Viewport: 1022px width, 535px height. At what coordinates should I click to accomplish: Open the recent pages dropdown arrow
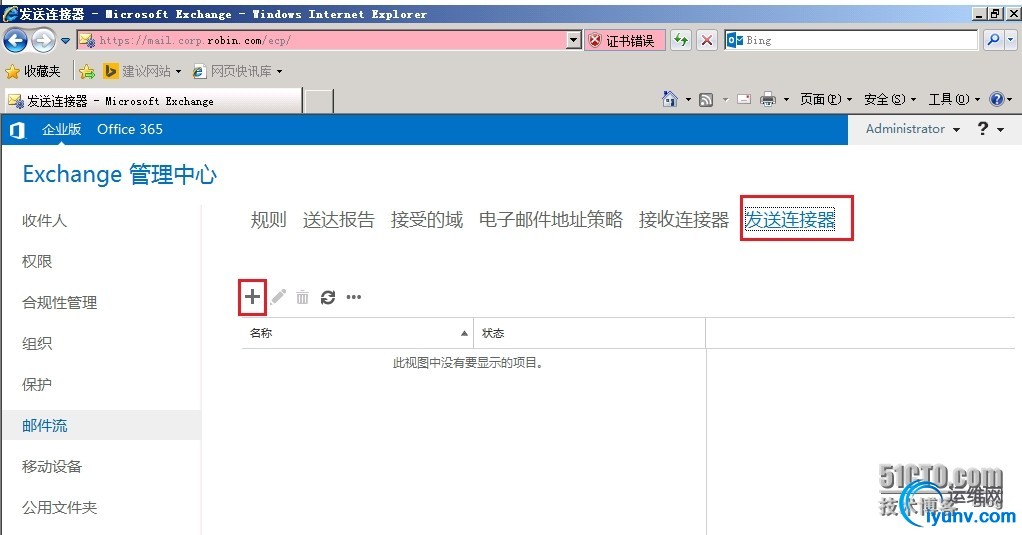66,40
